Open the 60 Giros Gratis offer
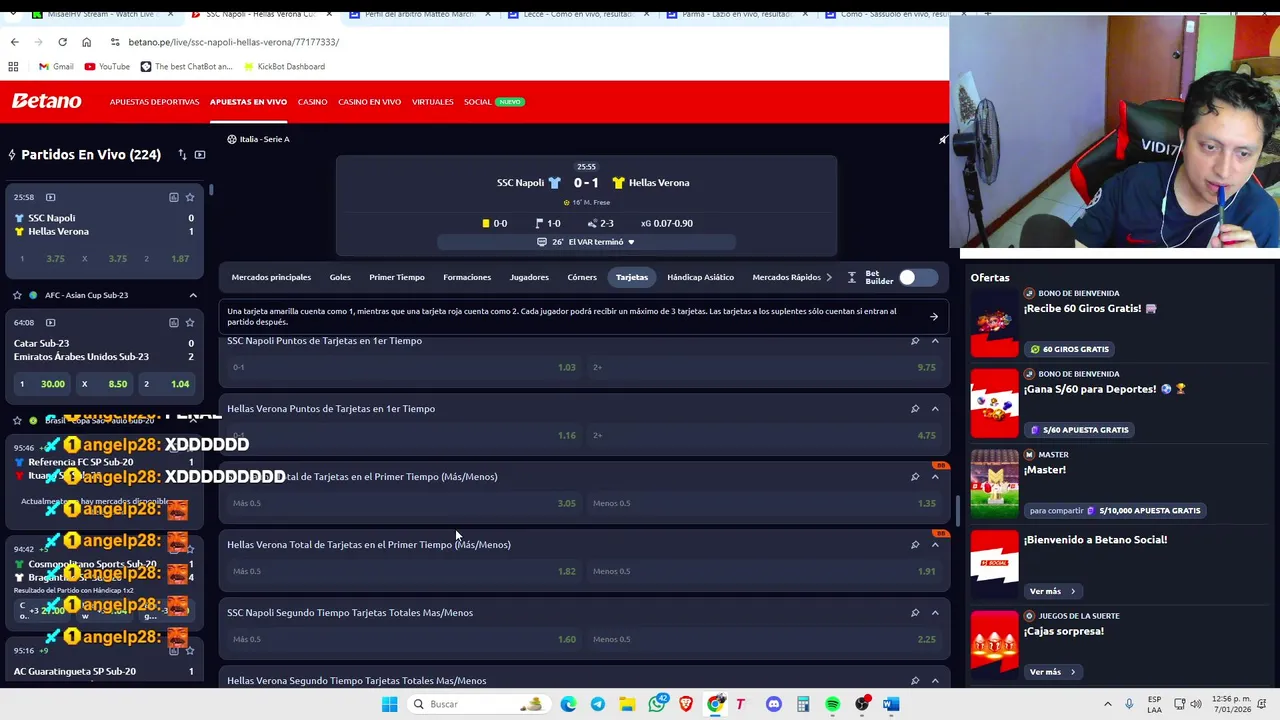The height and width of the screenshot is (720, 1280). (1069, 349)
